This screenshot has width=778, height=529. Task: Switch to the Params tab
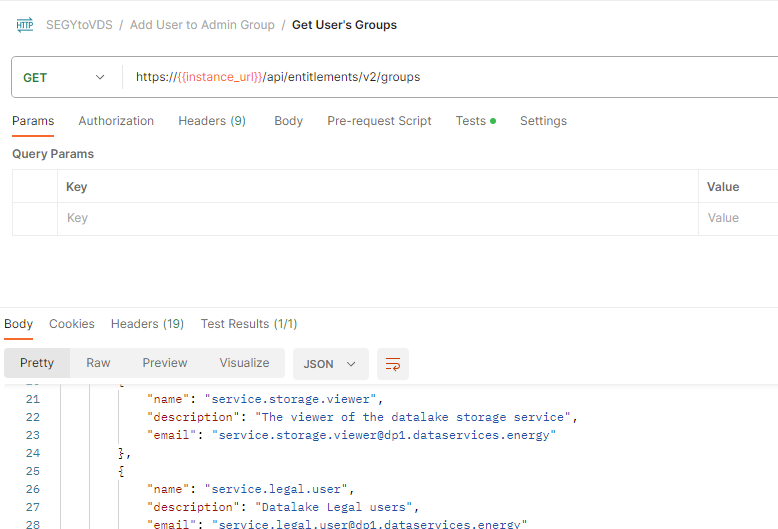click(33, 121)
